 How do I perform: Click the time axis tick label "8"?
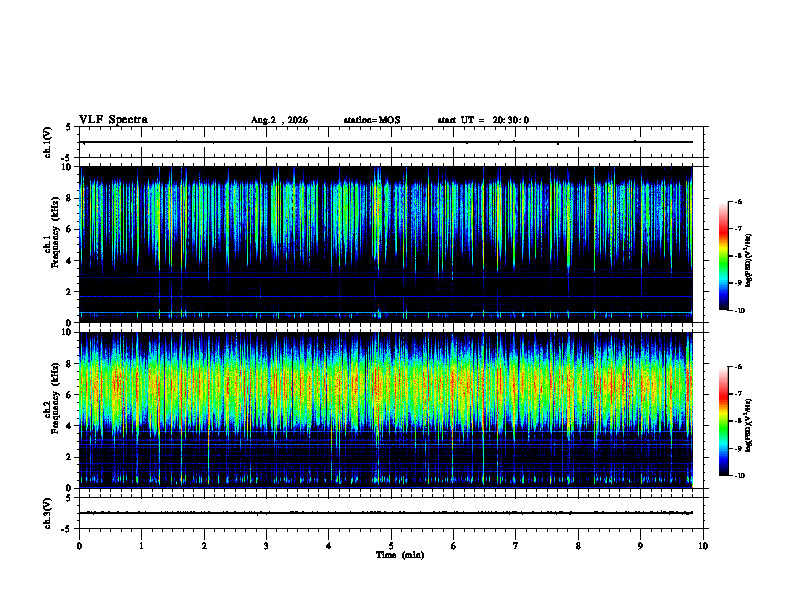[578, 546]
